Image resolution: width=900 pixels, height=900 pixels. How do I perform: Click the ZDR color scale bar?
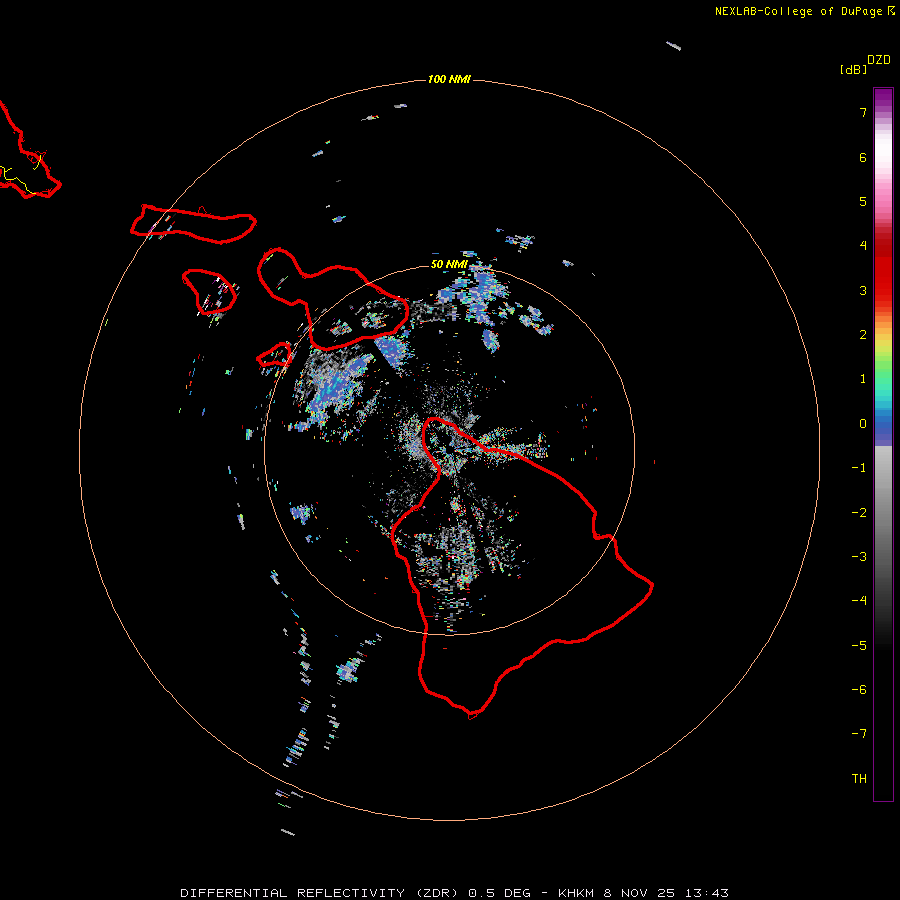(883, 444)
